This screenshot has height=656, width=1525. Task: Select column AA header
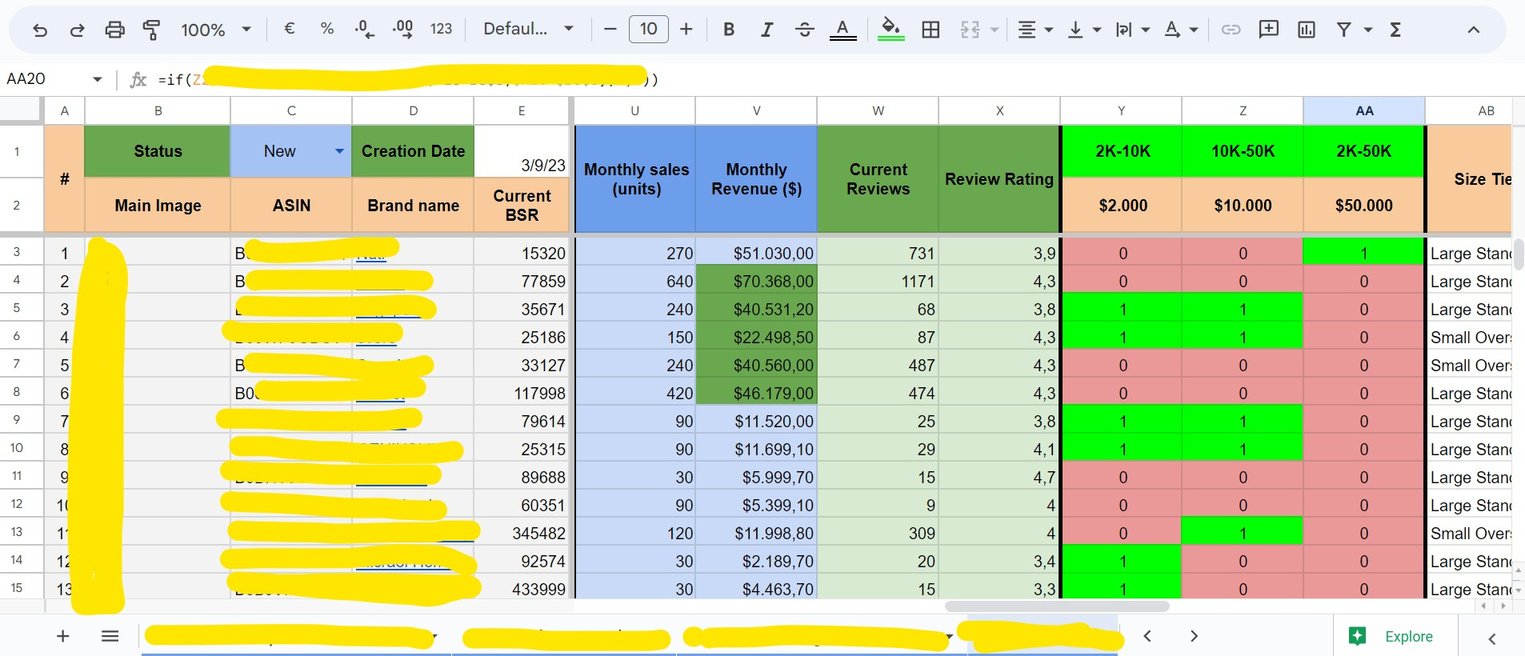coord(1364,111)
